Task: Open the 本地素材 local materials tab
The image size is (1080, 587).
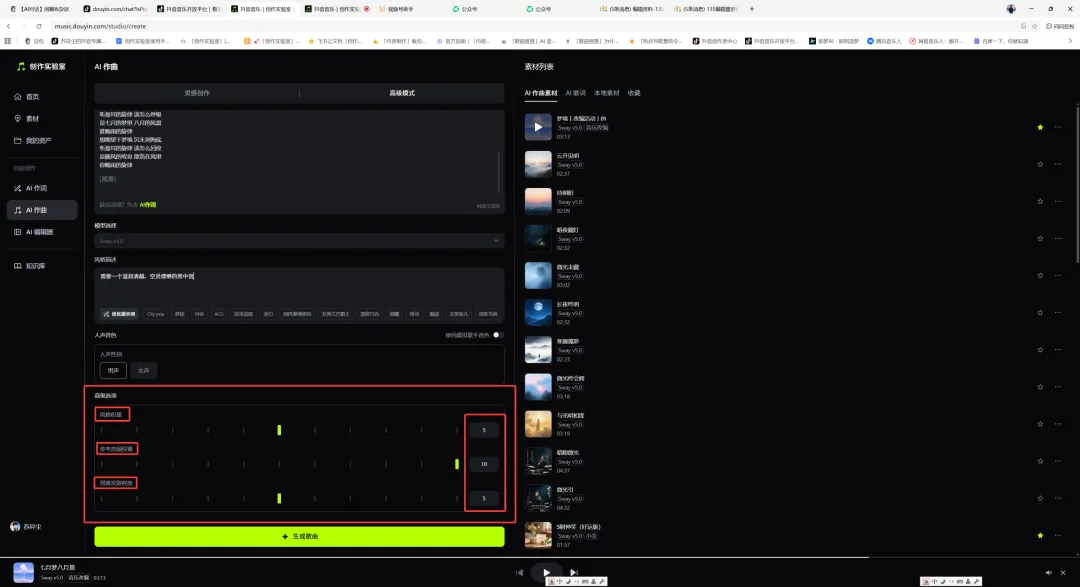Action: (x=607, y=93)
